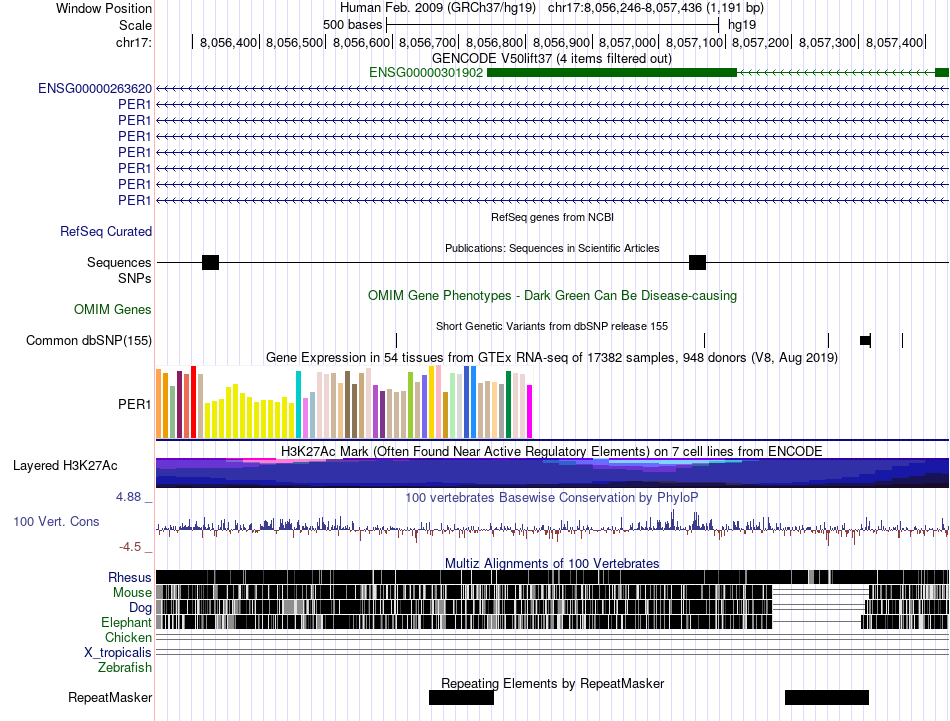Select the left black Publications sequence box
Viewport: 950px width, 721px height.
click(210, 262)
